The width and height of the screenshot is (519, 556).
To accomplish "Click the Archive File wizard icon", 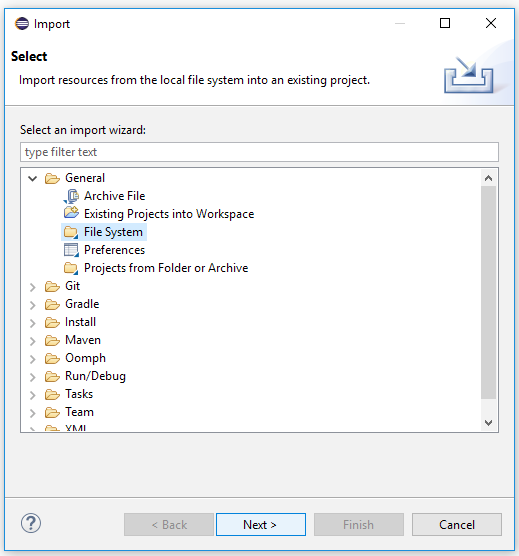I will click(x=71, y=196).
